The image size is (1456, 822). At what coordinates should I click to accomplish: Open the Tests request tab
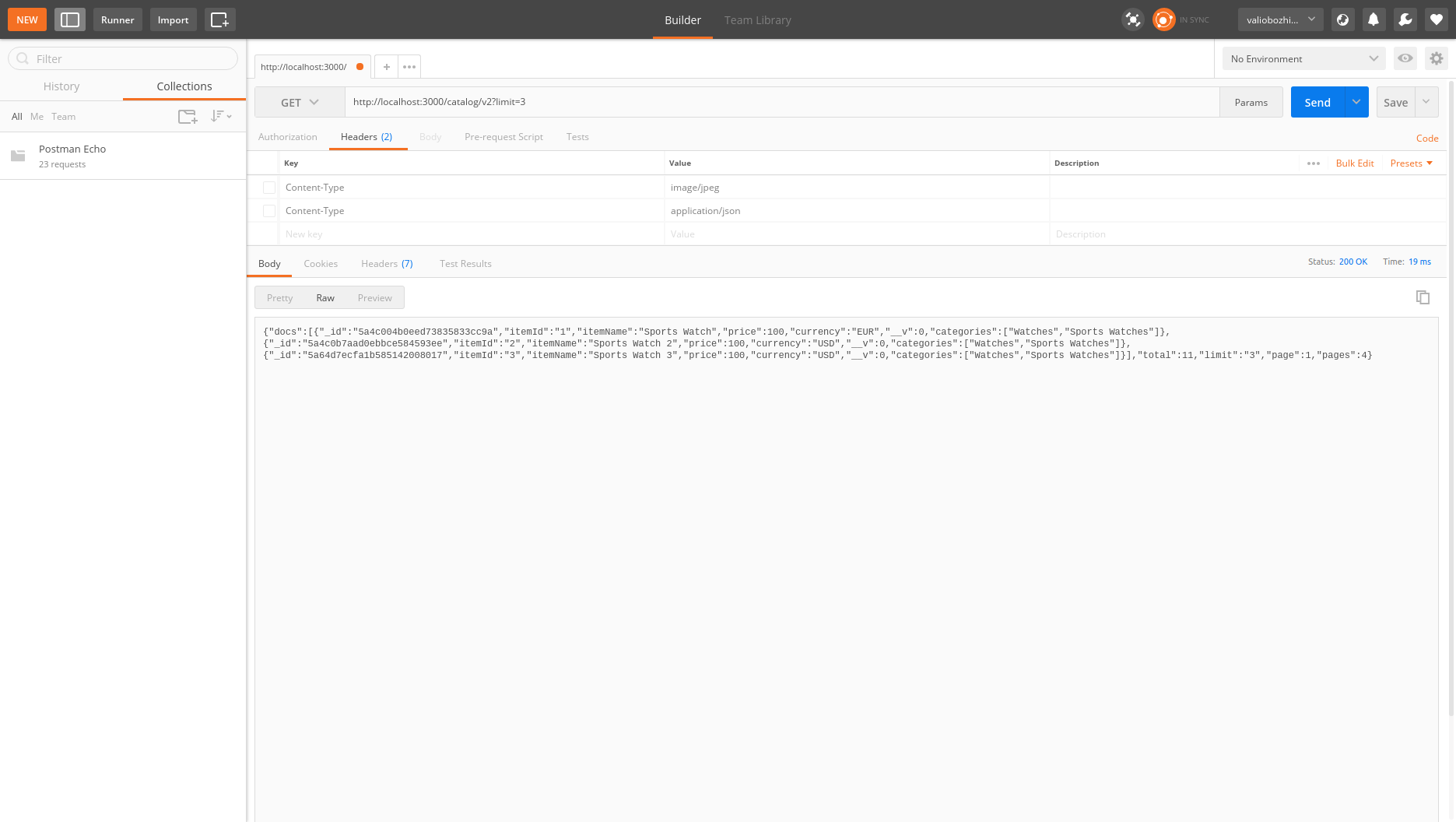(577, 137)
